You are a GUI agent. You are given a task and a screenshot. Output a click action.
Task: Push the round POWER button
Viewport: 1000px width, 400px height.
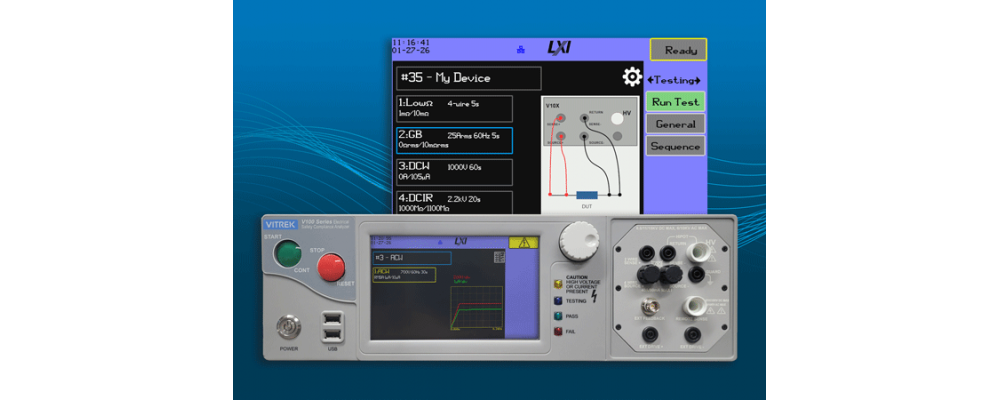(288, 327)
